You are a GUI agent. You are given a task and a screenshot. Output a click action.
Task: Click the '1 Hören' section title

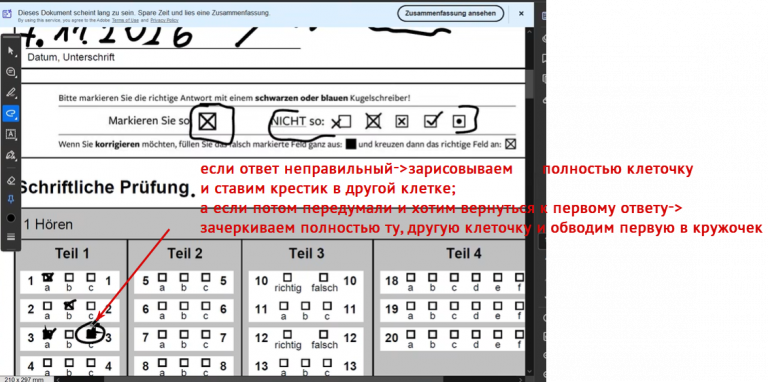48,225
